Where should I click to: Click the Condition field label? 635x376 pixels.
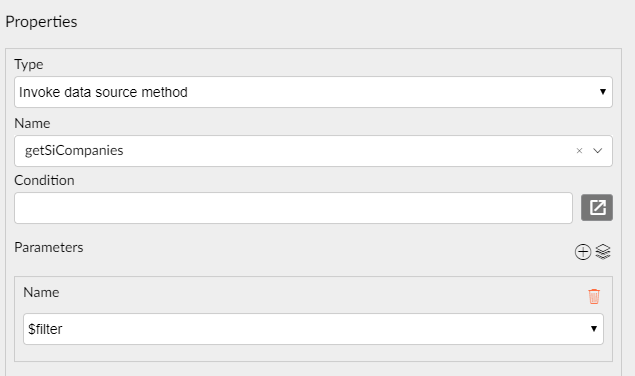pyautogui.click(x=45, y=180)
